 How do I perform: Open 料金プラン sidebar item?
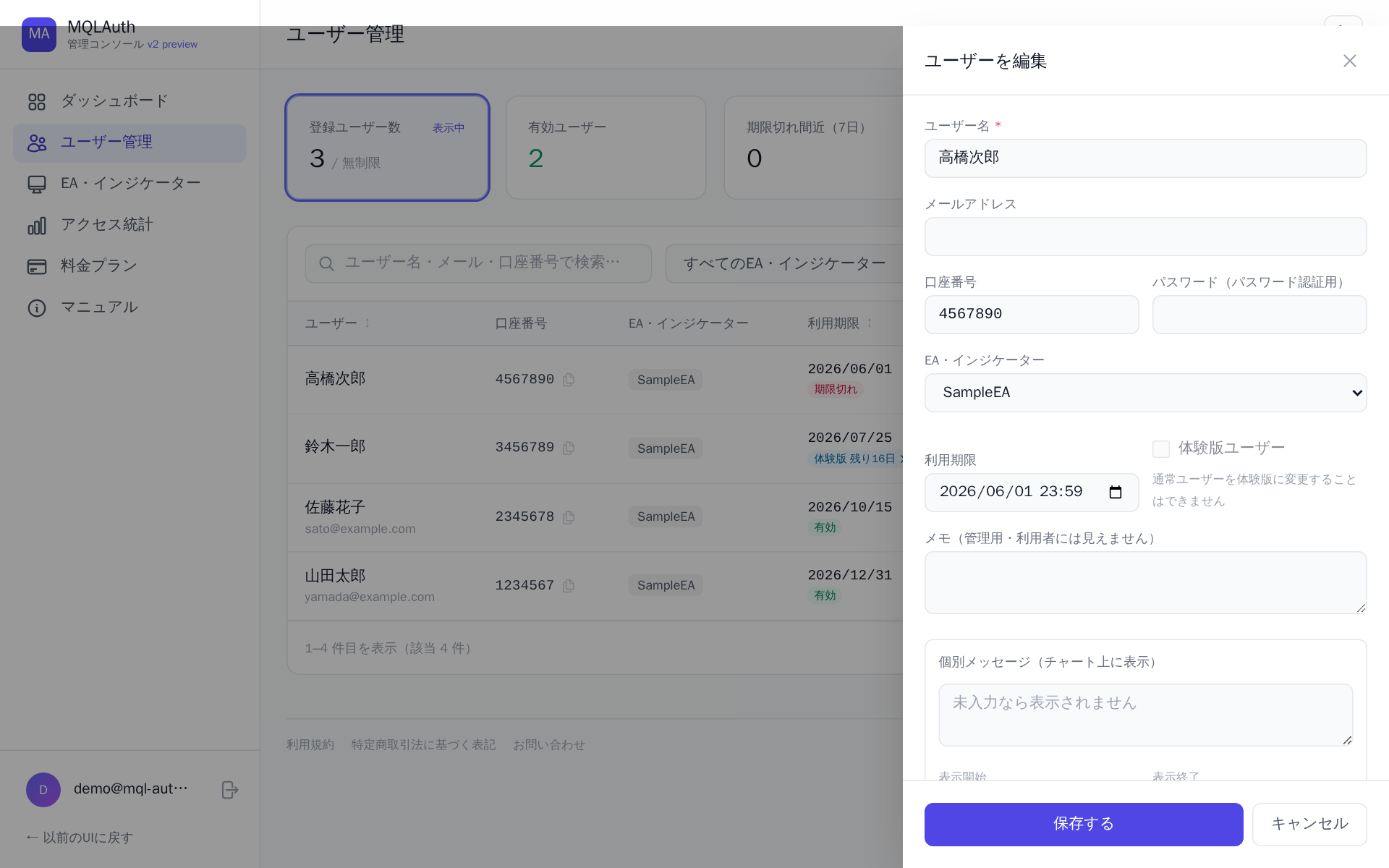(x=129, y=266)
